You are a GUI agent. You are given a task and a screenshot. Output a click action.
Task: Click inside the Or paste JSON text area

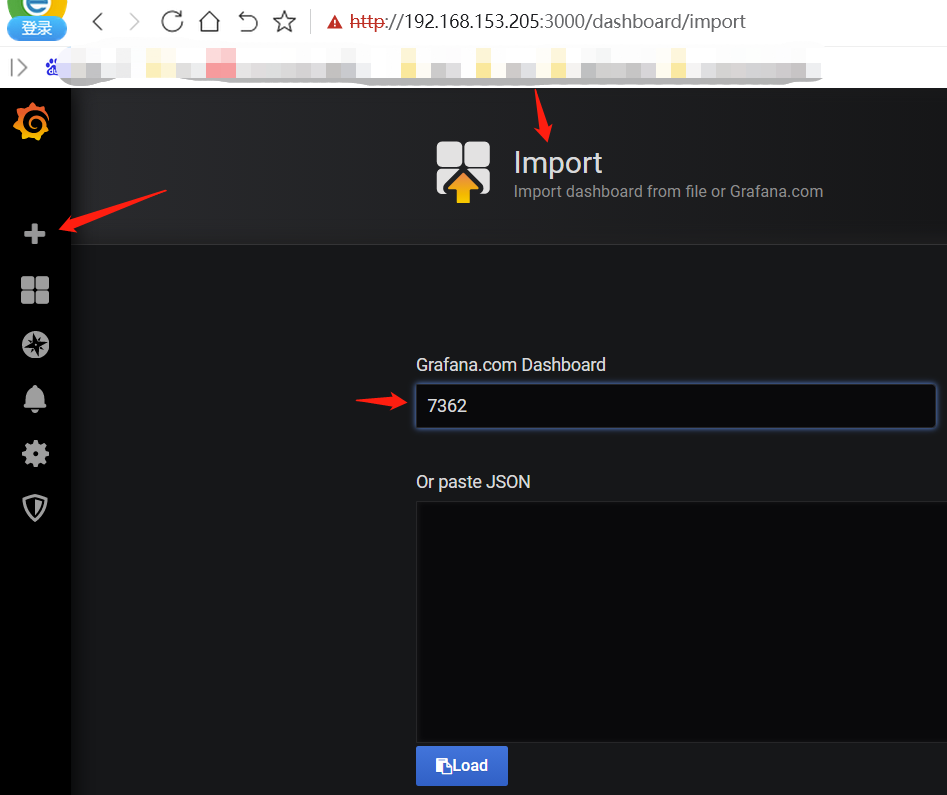[681, 622]
